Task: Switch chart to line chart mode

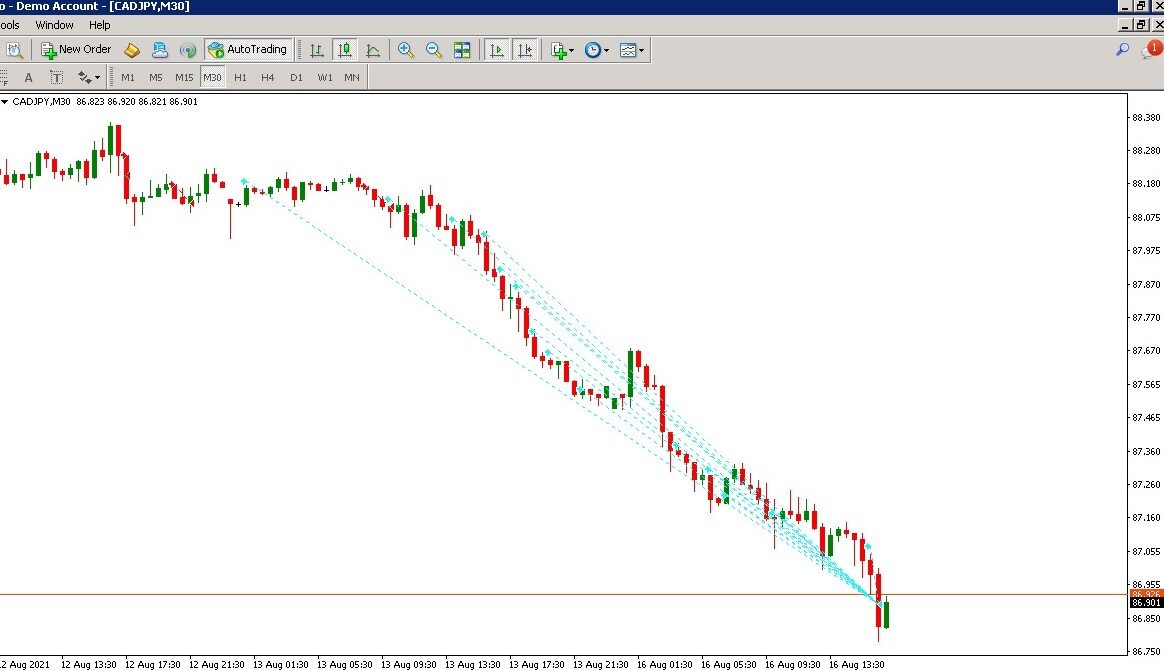Action: pos(373,50)
